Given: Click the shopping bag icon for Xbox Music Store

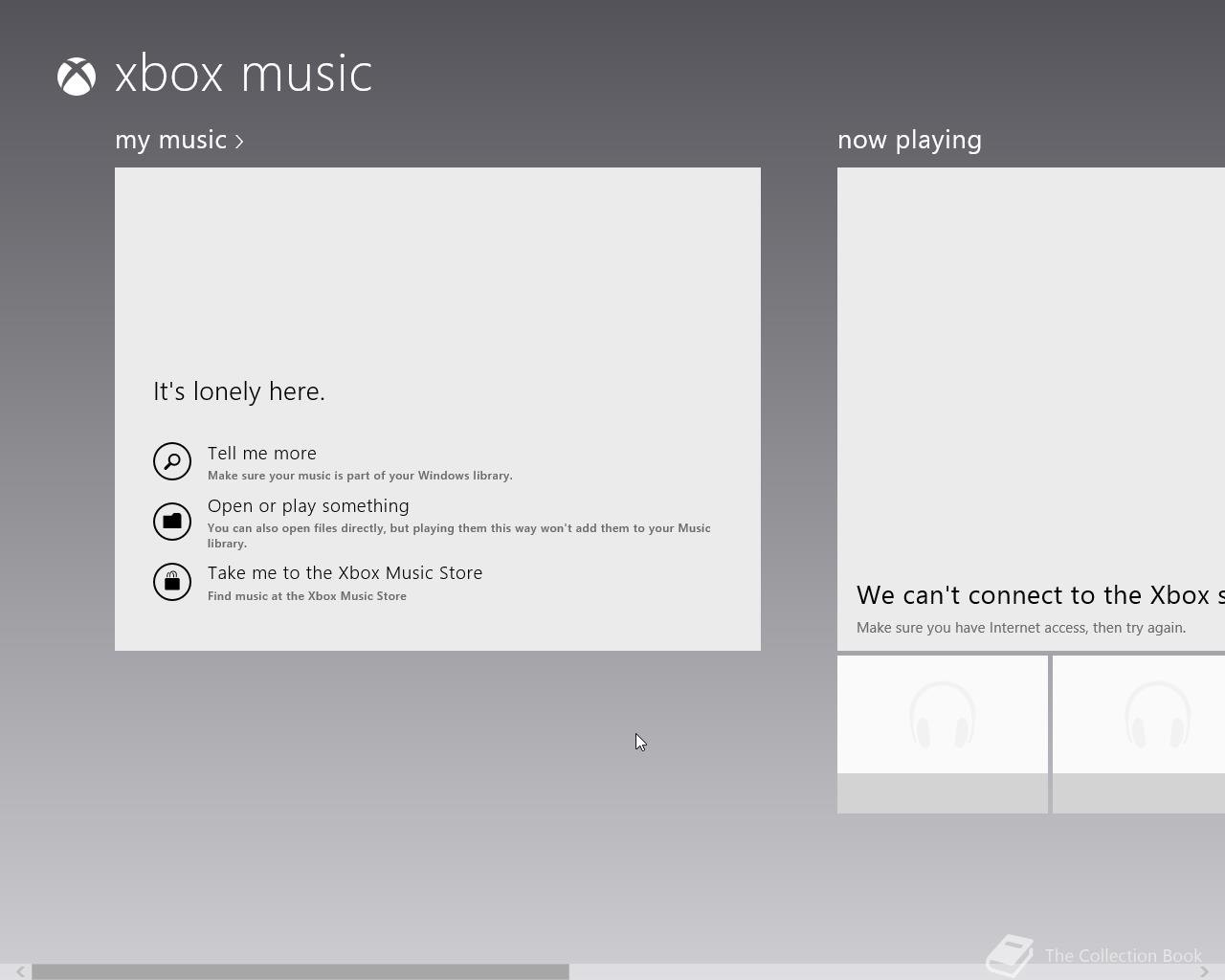Looking at the screenshot, I should point(172,582).
